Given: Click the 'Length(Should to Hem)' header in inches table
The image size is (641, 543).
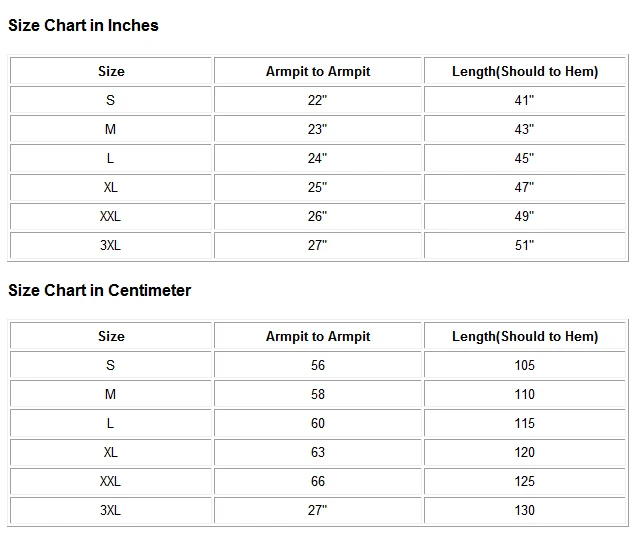Looking at the screenshot, I should coord(525,71).
